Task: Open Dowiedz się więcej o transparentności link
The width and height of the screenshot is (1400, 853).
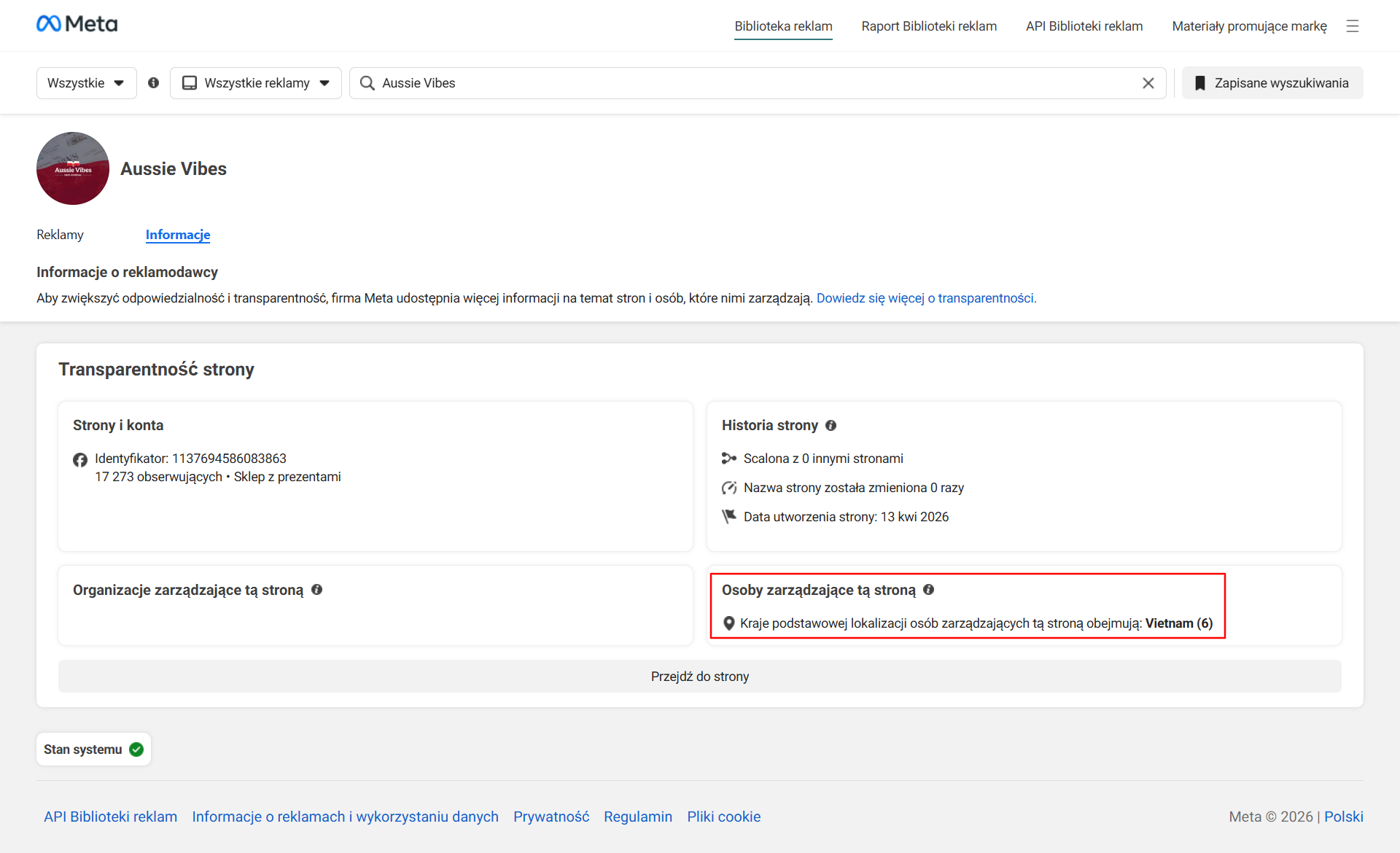Action: pos(926,298)
